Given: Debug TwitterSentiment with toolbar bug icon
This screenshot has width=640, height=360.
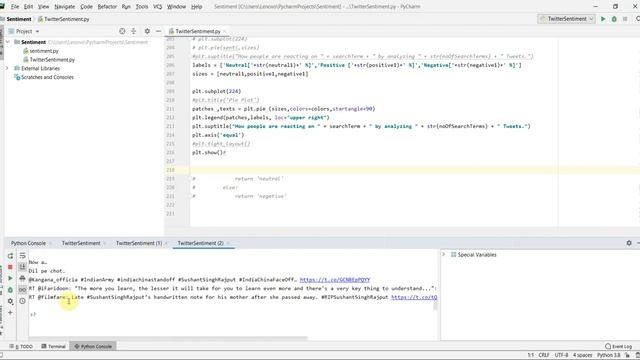Looking at the screenshot, I should coord(614,19).
